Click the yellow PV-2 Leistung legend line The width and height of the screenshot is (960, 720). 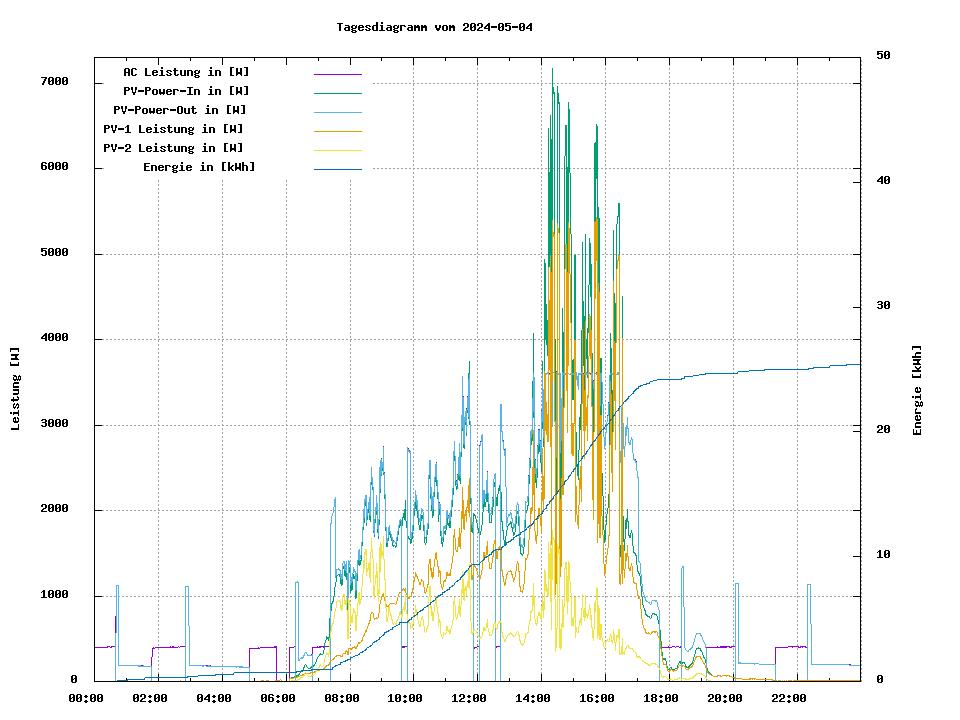pos(337,149)
